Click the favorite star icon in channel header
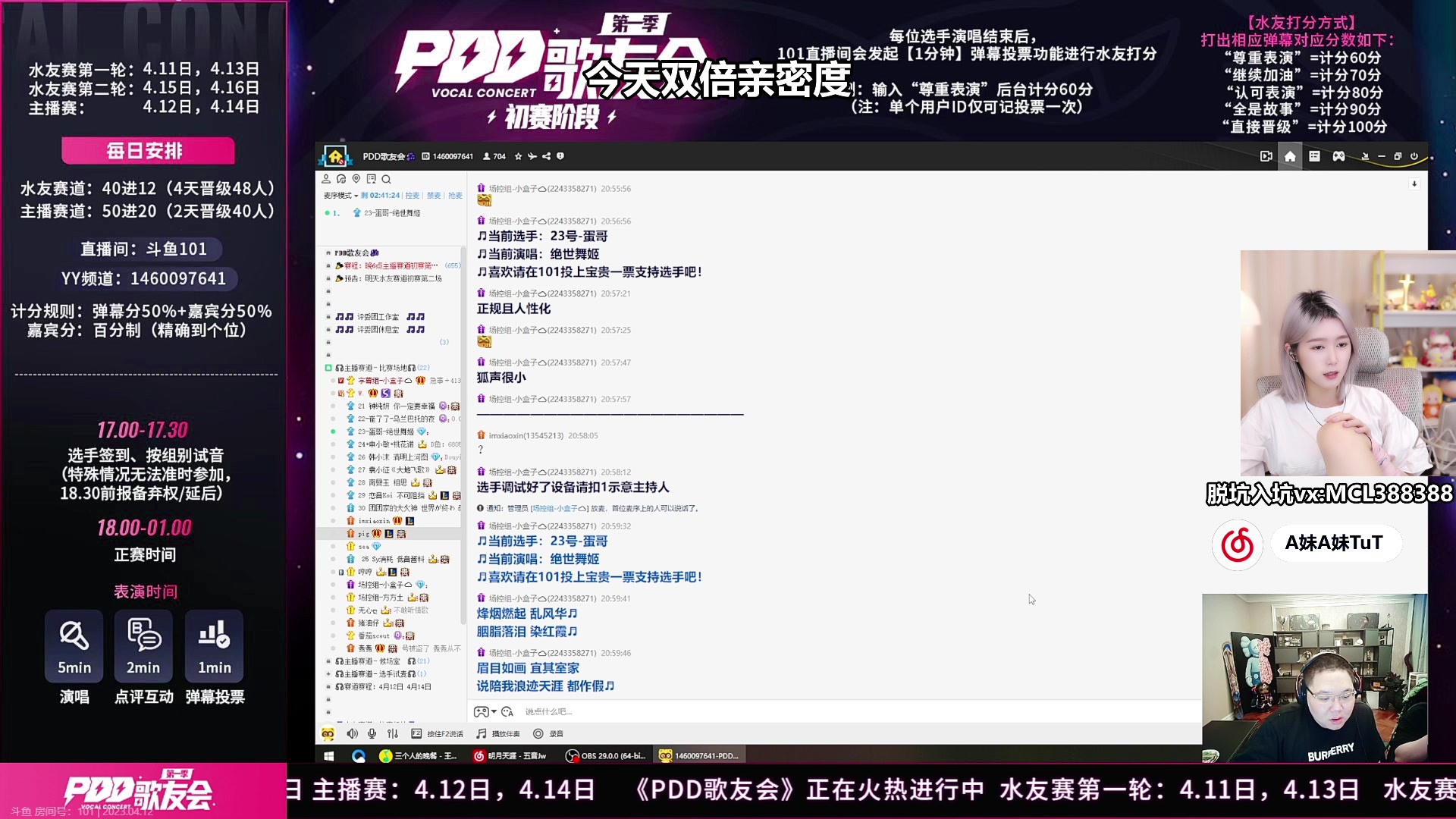This screenshot has width=1456, height=819. click(518, 156)
